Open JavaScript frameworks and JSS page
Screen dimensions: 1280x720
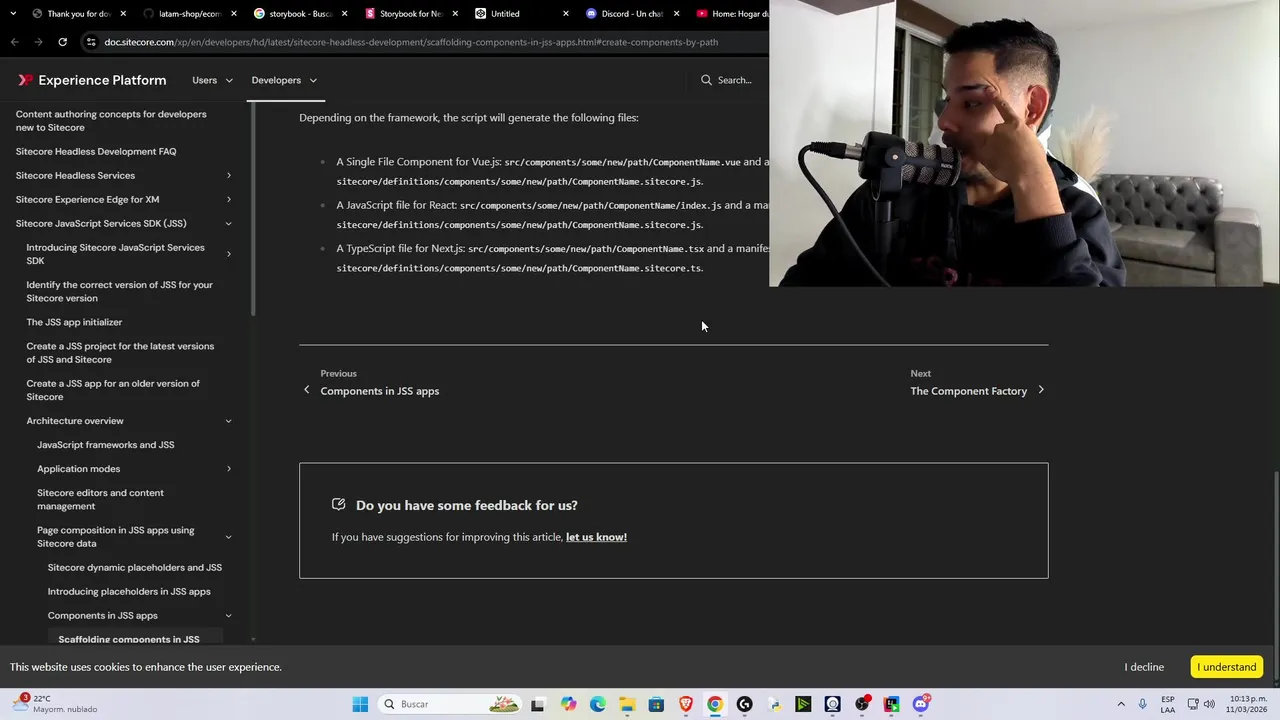[106, 445]
